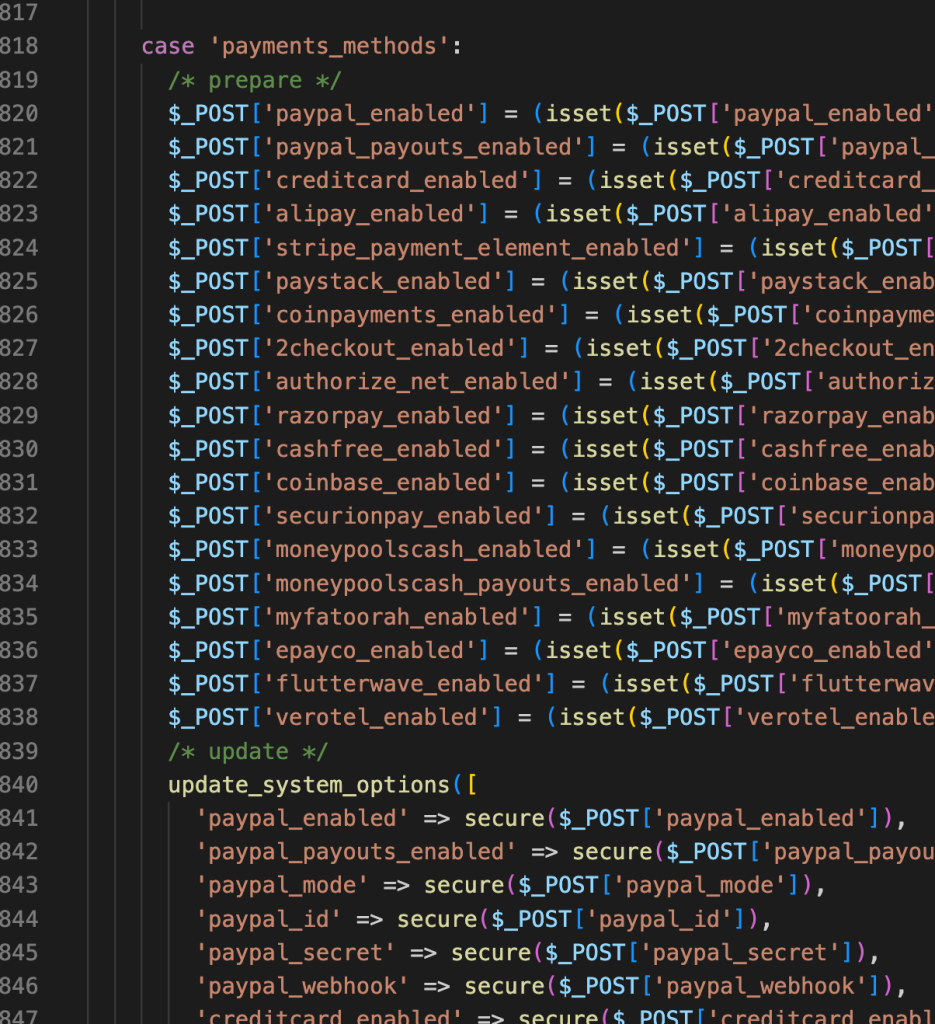Click 'moneypoolscash_payouts_enabled' on line 834
The image size is (935, 1024).
tap(477, 583)
